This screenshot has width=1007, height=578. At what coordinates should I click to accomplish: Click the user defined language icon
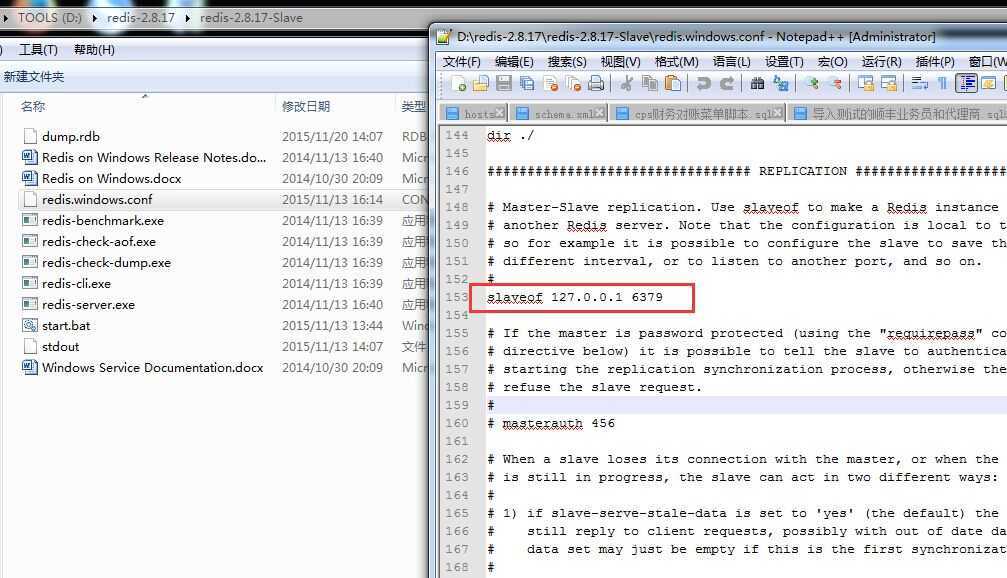(989, 83)
